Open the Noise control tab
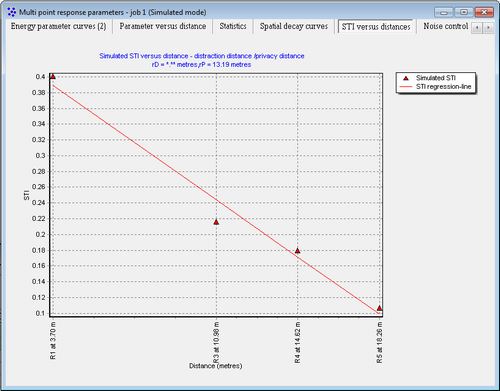 (x=446, y=26)
